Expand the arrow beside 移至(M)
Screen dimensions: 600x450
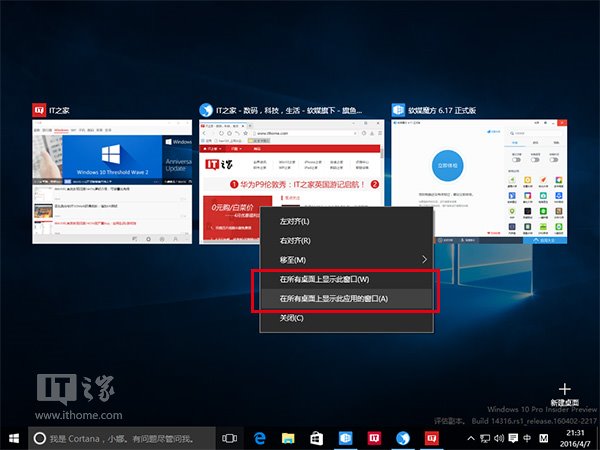coord(424,260)
